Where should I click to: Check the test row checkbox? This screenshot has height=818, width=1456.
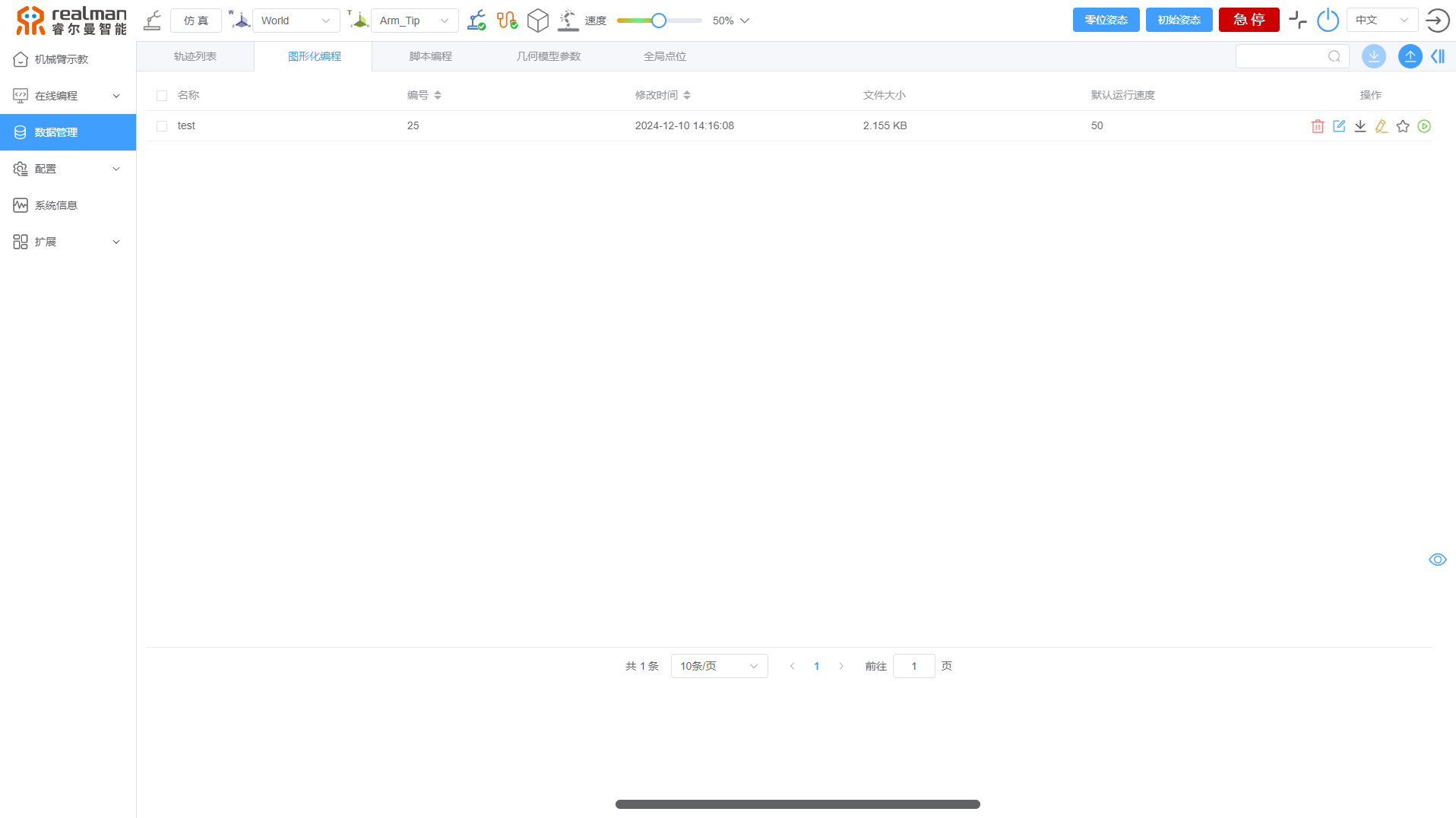162,126
